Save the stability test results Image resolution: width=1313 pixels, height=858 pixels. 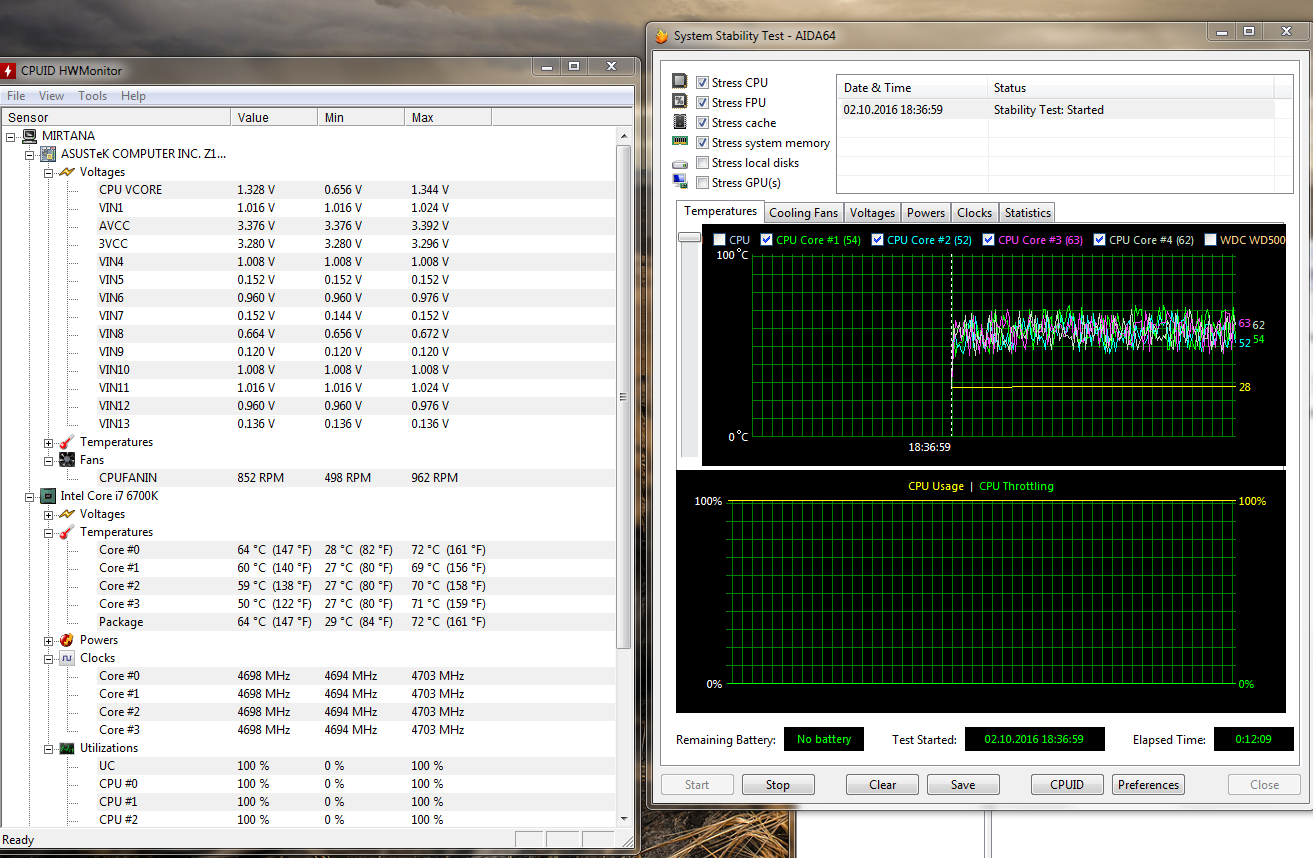point(963,785)
